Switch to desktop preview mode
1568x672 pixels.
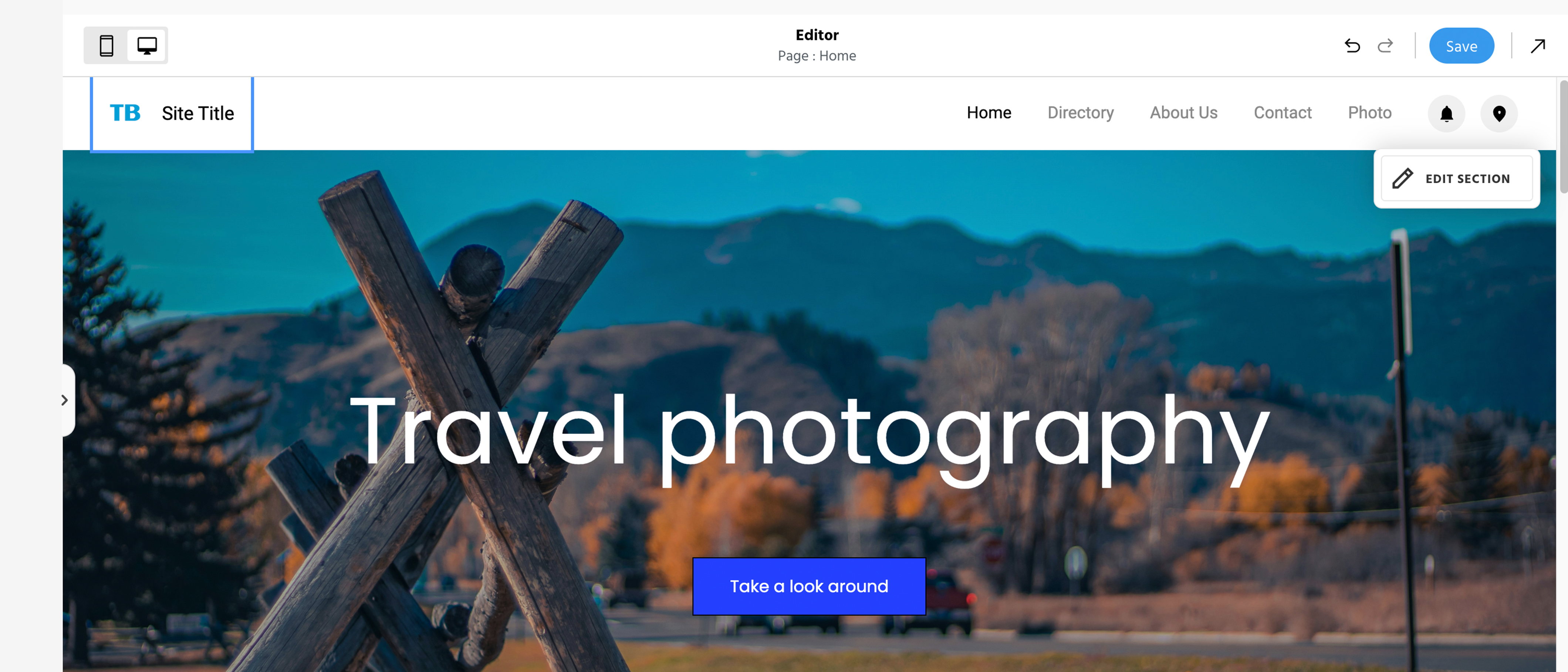tap(147, 45)
